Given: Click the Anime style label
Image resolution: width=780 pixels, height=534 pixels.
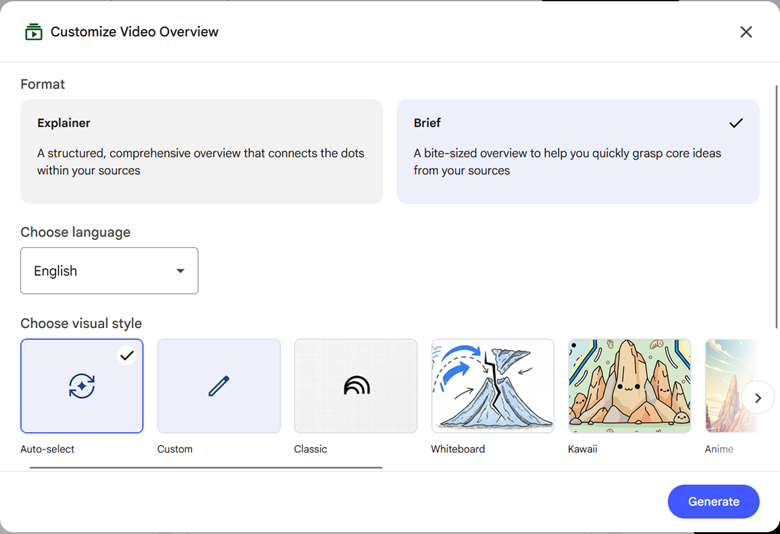Looking at the screenshot, I should [719, 449].
